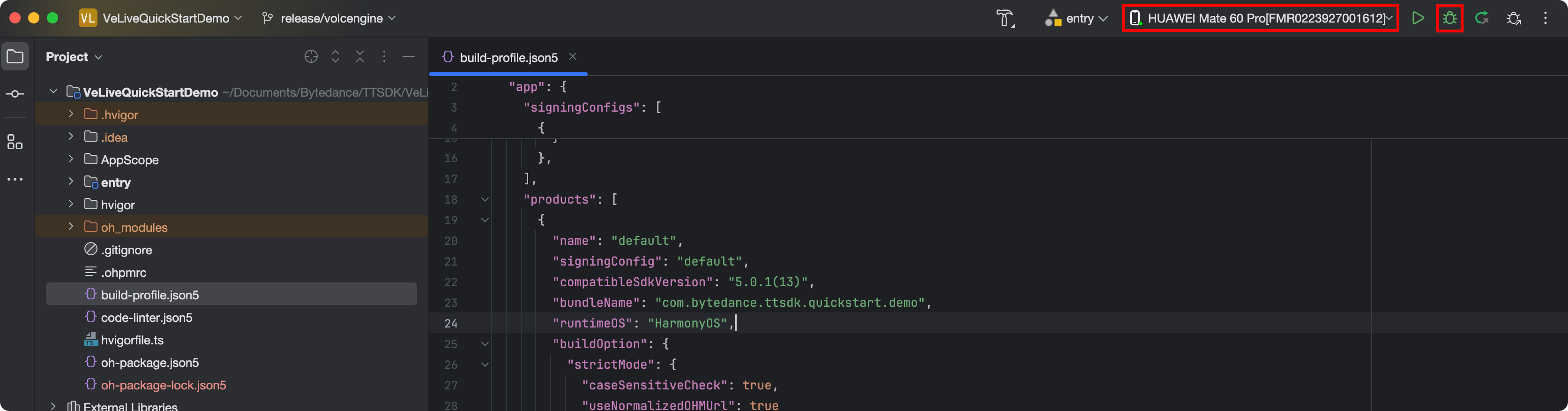Viewport: 1568px width, 411px height.
Task: Open the release/volcengine branch dropdown
Action: pyautogui.click(x=329, y=18)
